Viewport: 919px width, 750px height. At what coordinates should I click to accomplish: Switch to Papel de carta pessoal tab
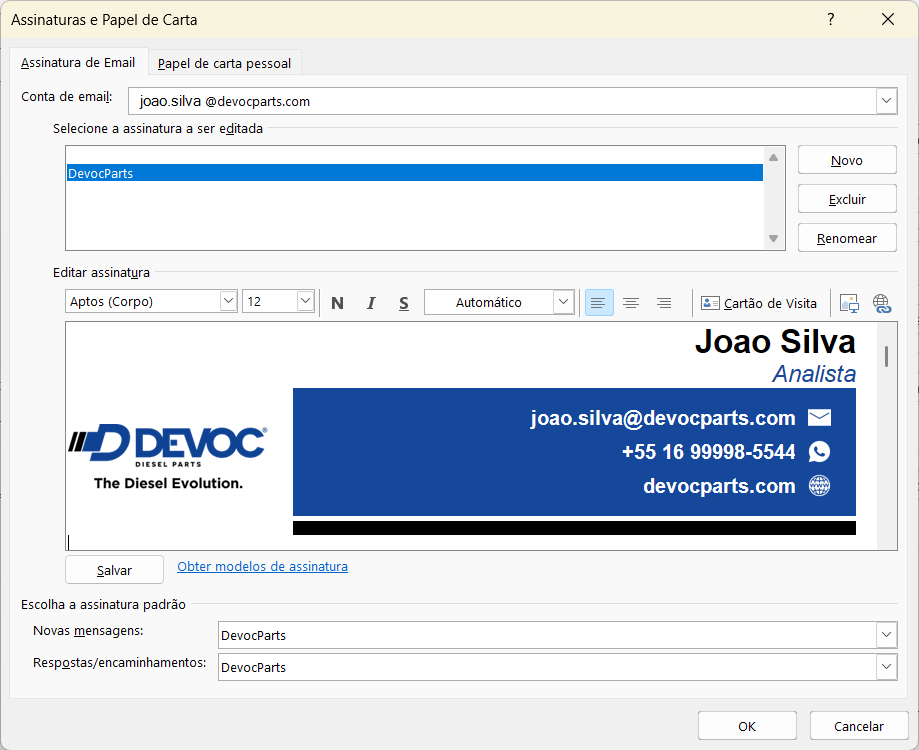click(x=224, y=63)
